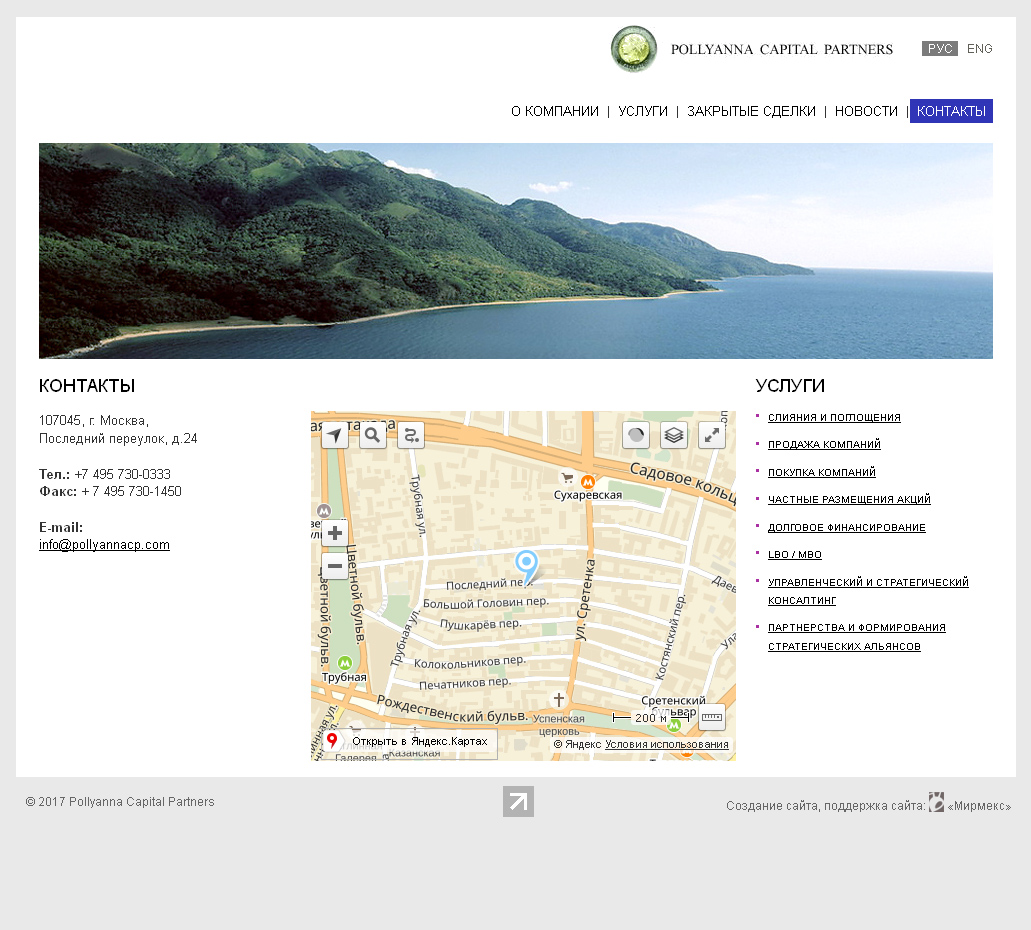Switch language to РУС
Viewport: 1031px width, 930px height.
pyautogui.click(x=940, y=49)
